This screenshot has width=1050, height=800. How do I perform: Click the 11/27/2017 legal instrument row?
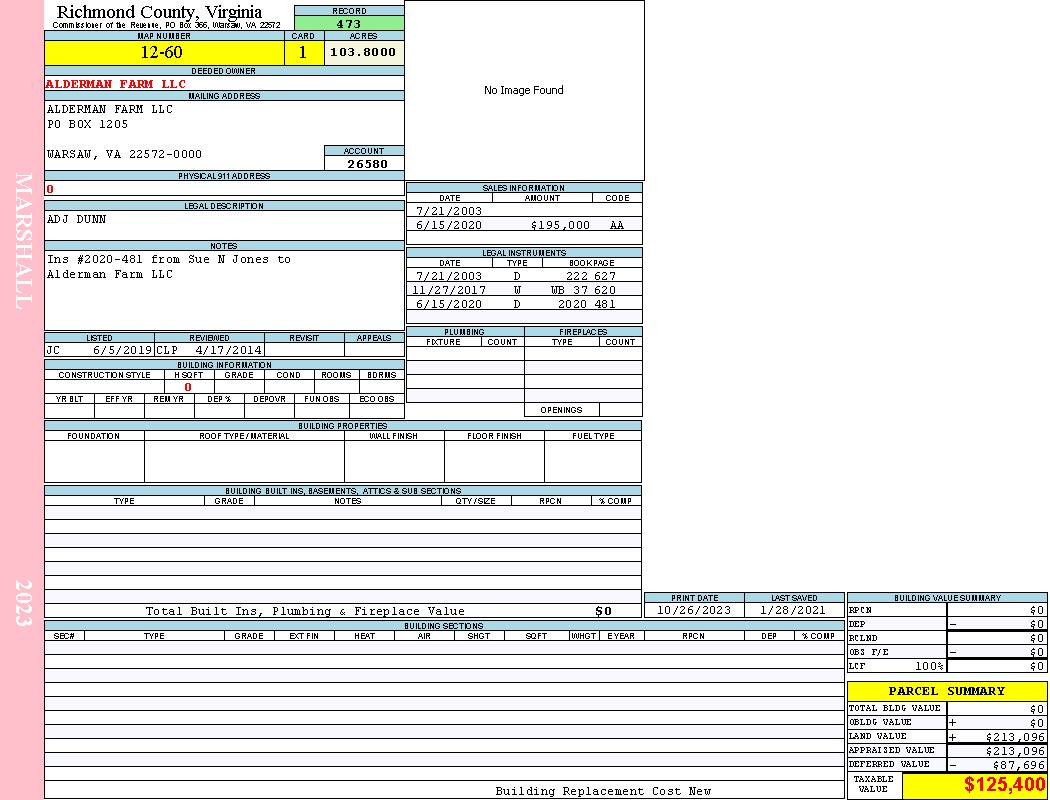pyautogui.click(x=523, y=290)
